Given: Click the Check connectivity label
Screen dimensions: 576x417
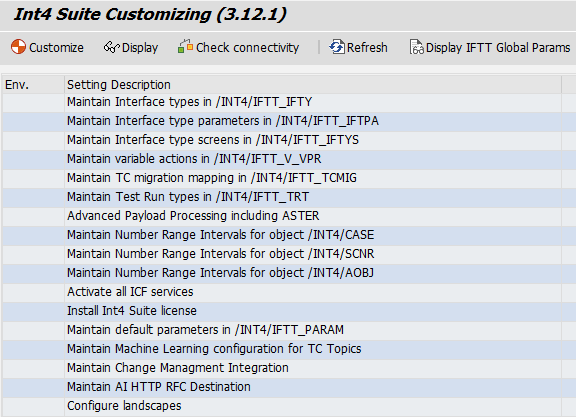Looking at the screenshot, I should [x=248, y=48].
